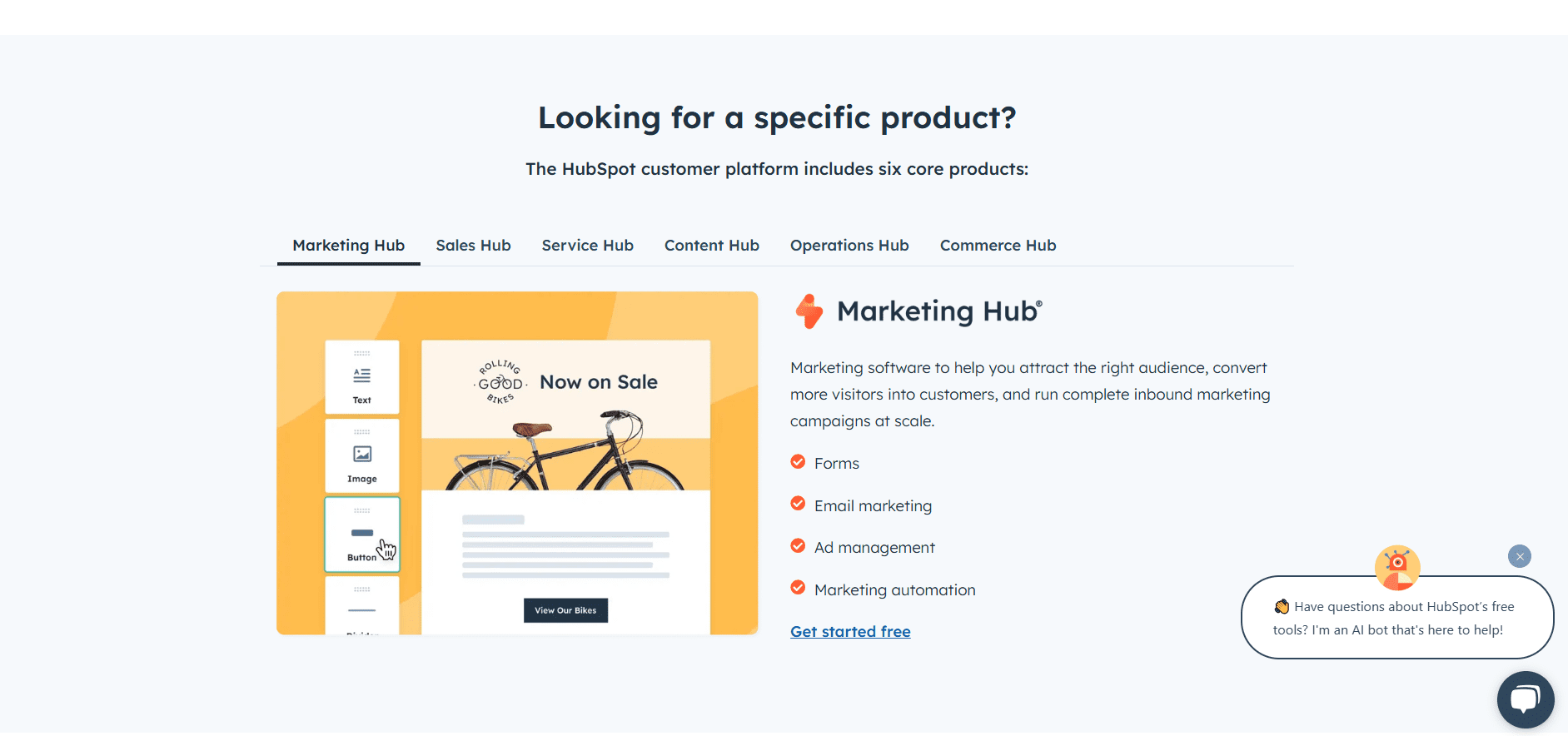Screen dimensions: 1568x736
Task: Click the Rolling Good Bikes logo
Action: click(500, 383)
